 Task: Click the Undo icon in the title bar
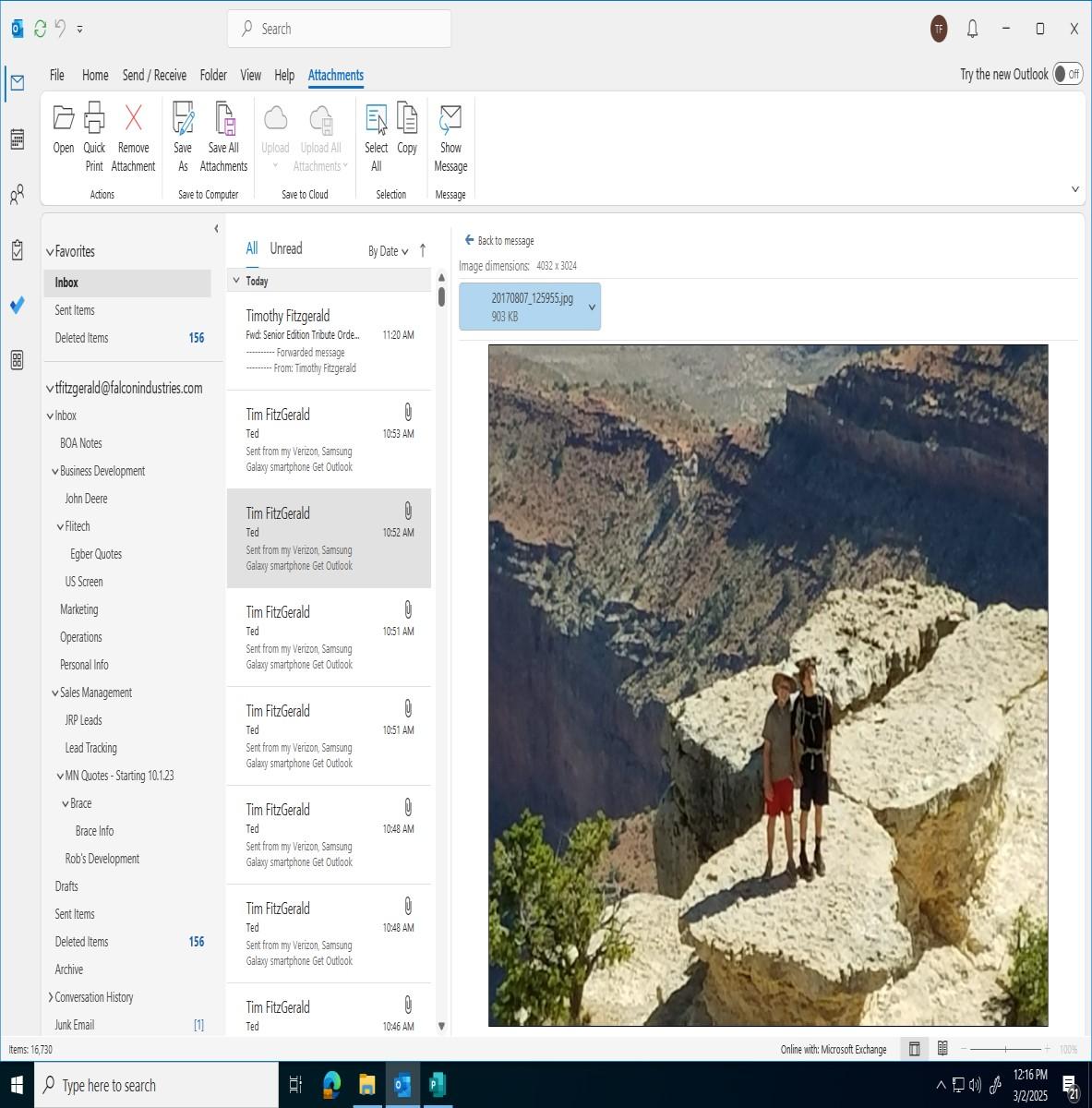coord(61,29)
